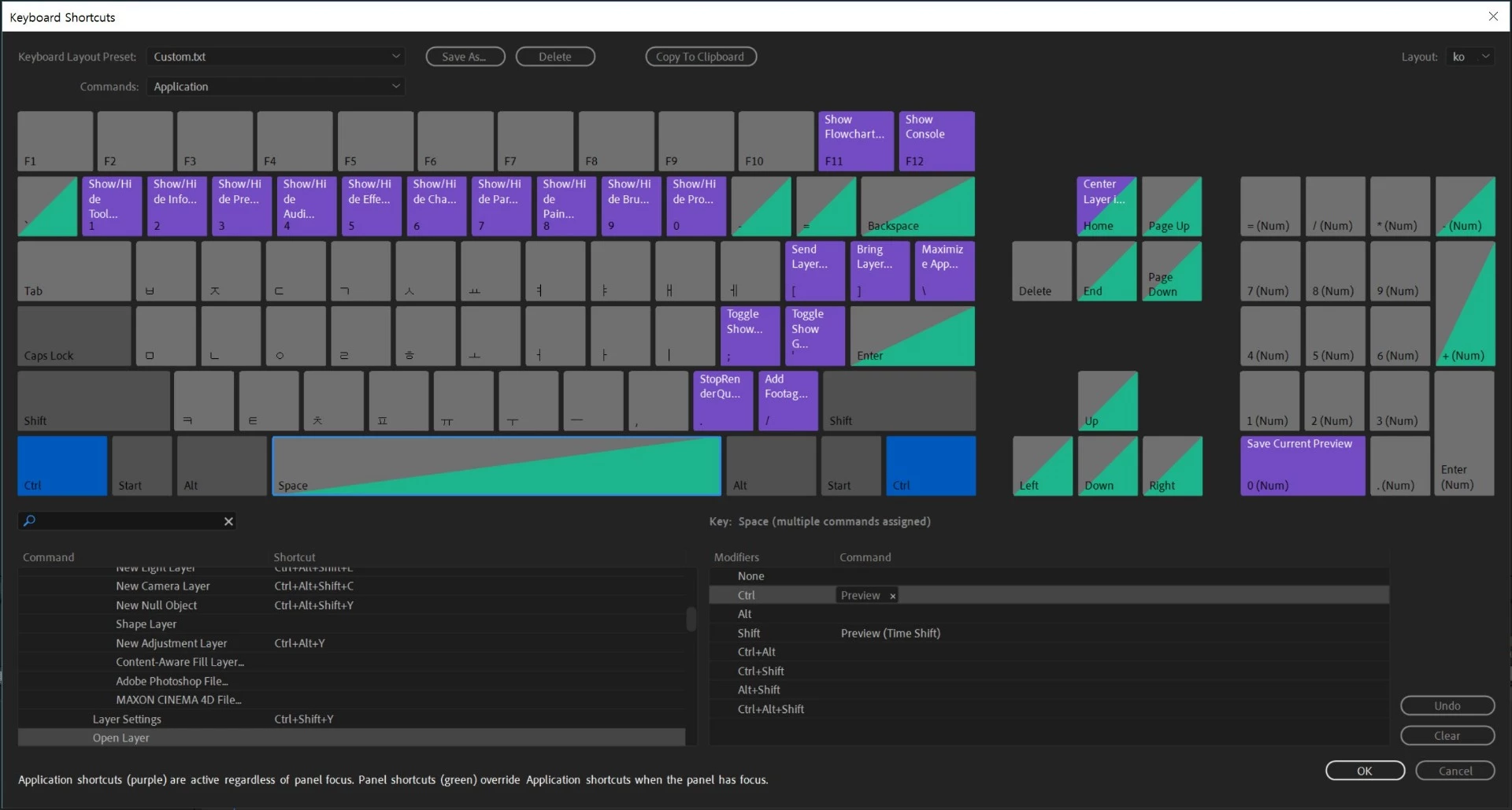1512x810 pixels.
Task: Select the F5 key
Action: click(376, 141)
